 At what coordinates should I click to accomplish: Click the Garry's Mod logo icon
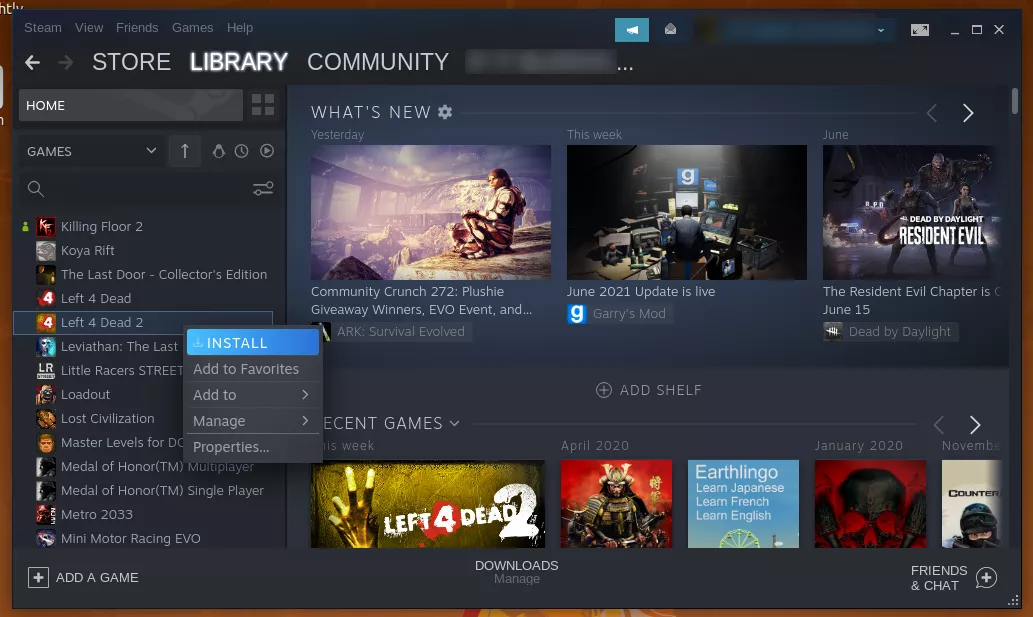coord(576,313)
